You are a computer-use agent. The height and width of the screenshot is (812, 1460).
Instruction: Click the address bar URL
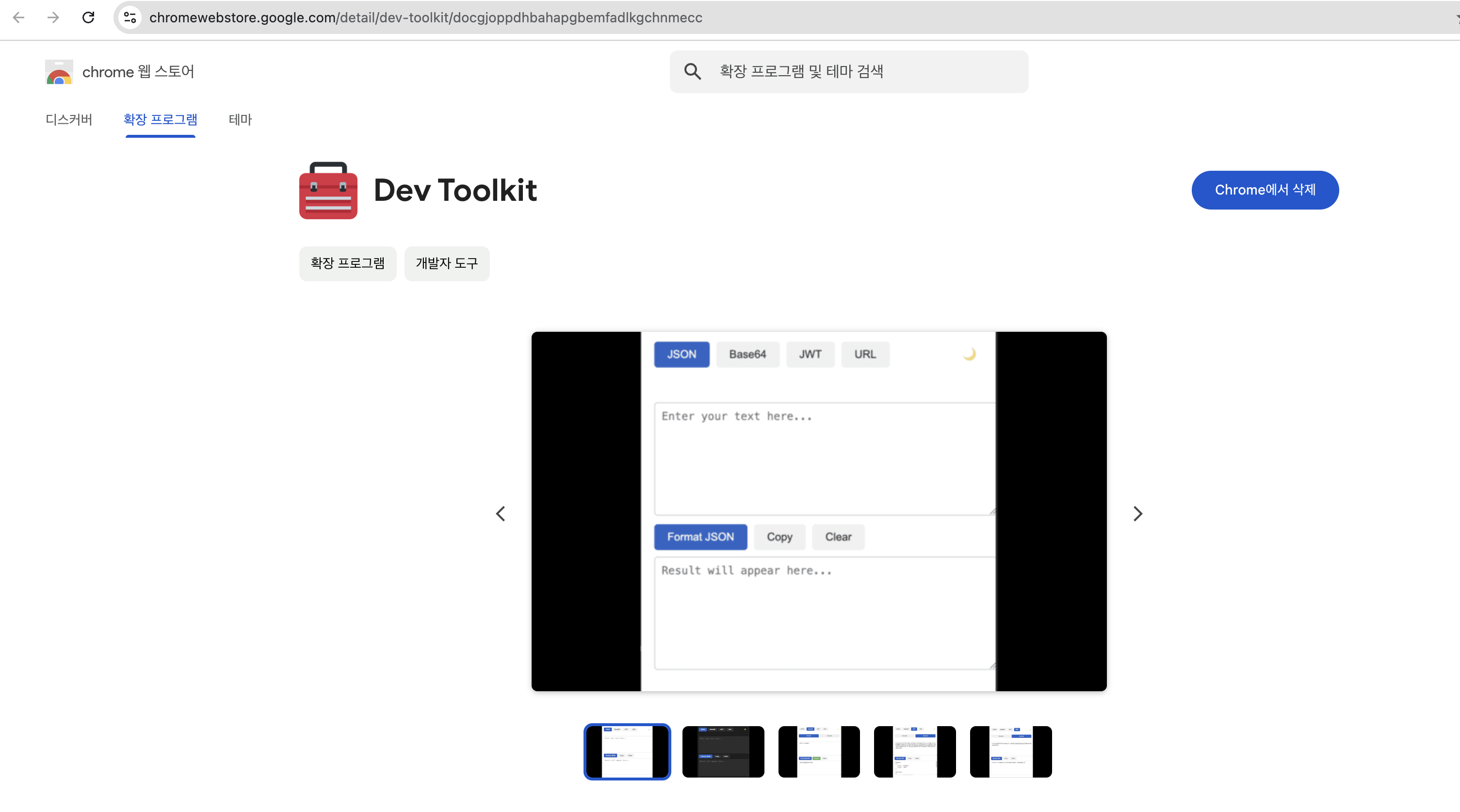[425, 17]
